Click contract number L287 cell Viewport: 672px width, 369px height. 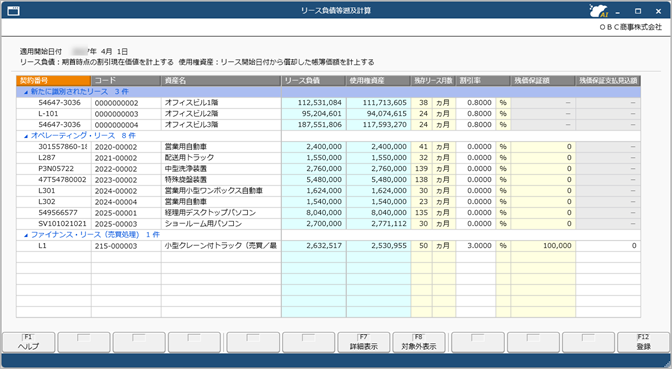54,158
